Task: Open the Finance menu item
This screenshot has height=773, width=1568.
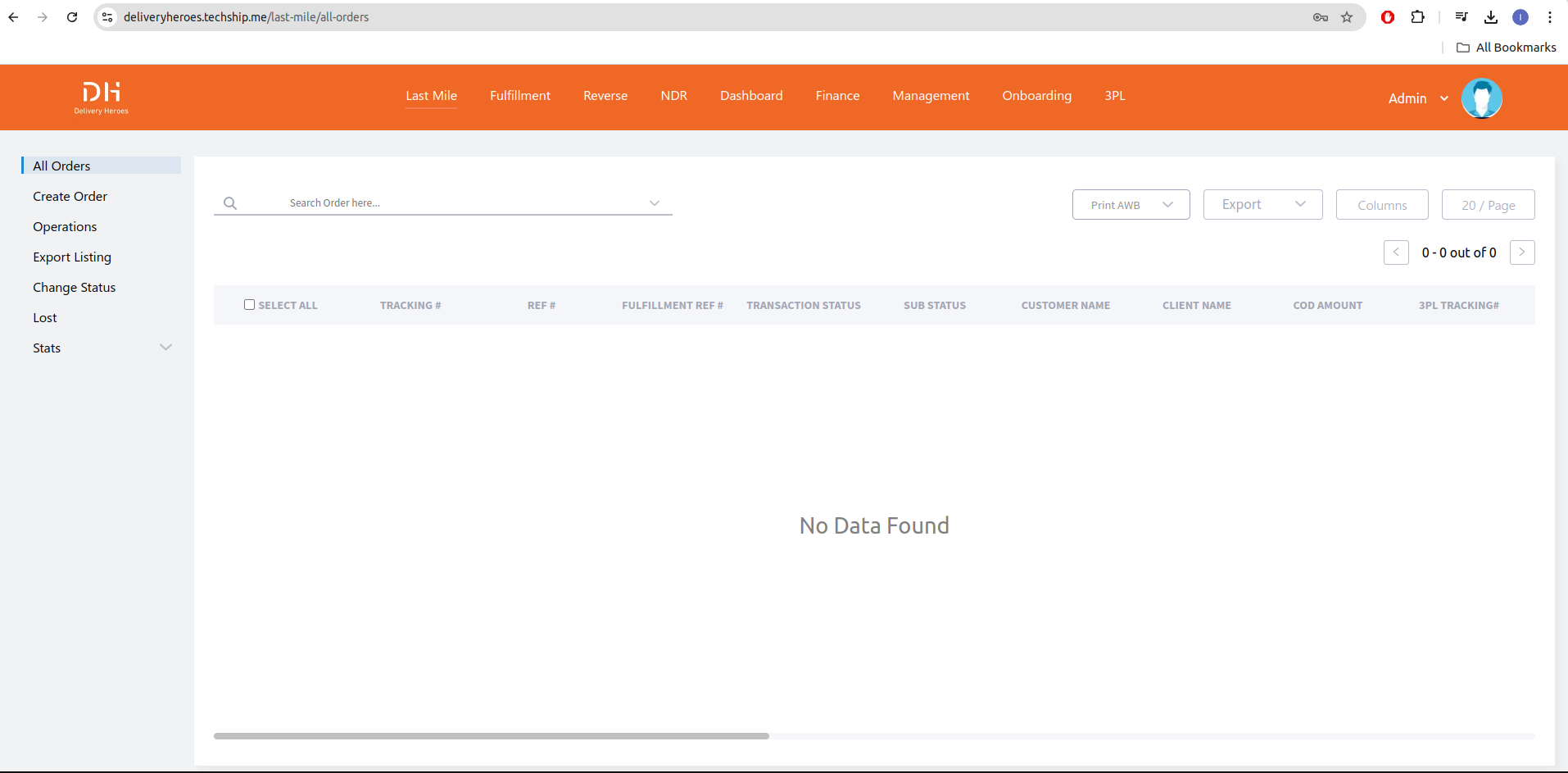Action: point(837,96)
